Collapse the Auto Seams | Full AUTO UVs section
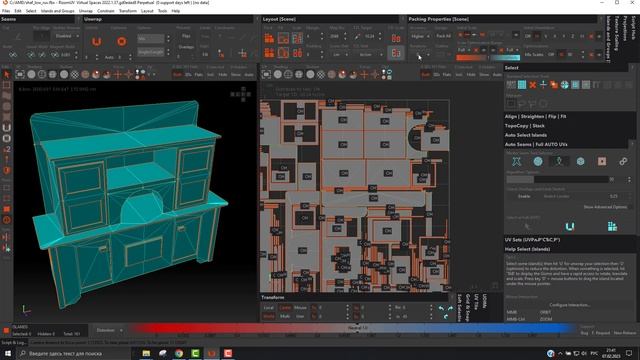The width and height of the screenshot is (640, 360). click(536, 144)
